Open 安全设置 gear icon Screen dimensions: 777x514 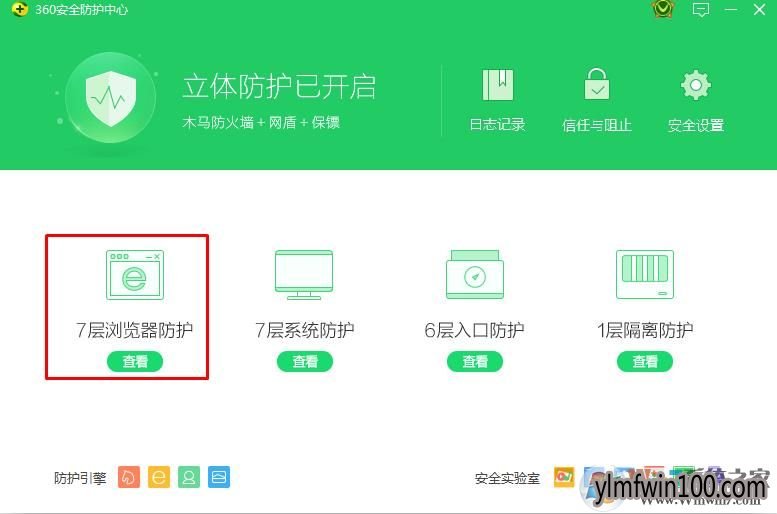696,85
